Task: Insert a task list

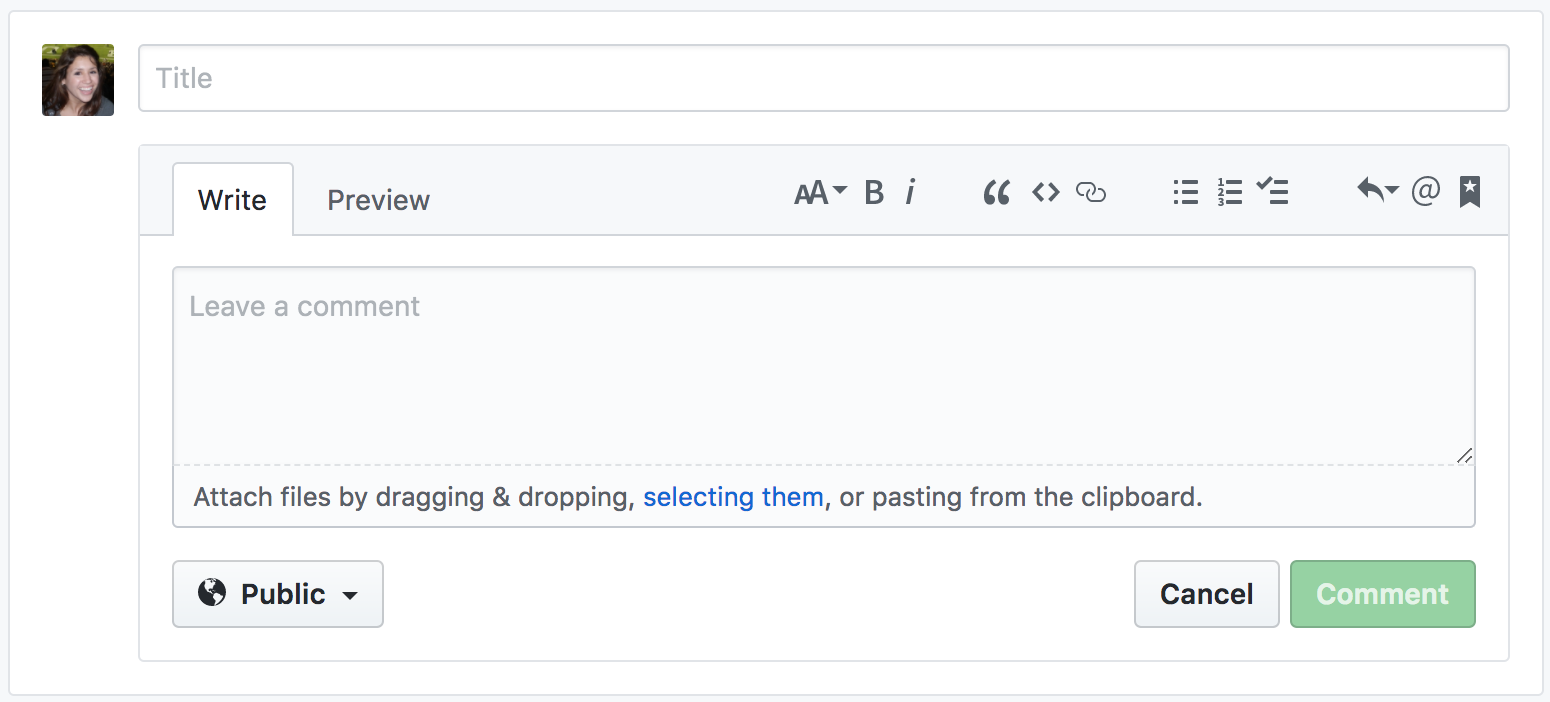Action: tap(1272, 191)
